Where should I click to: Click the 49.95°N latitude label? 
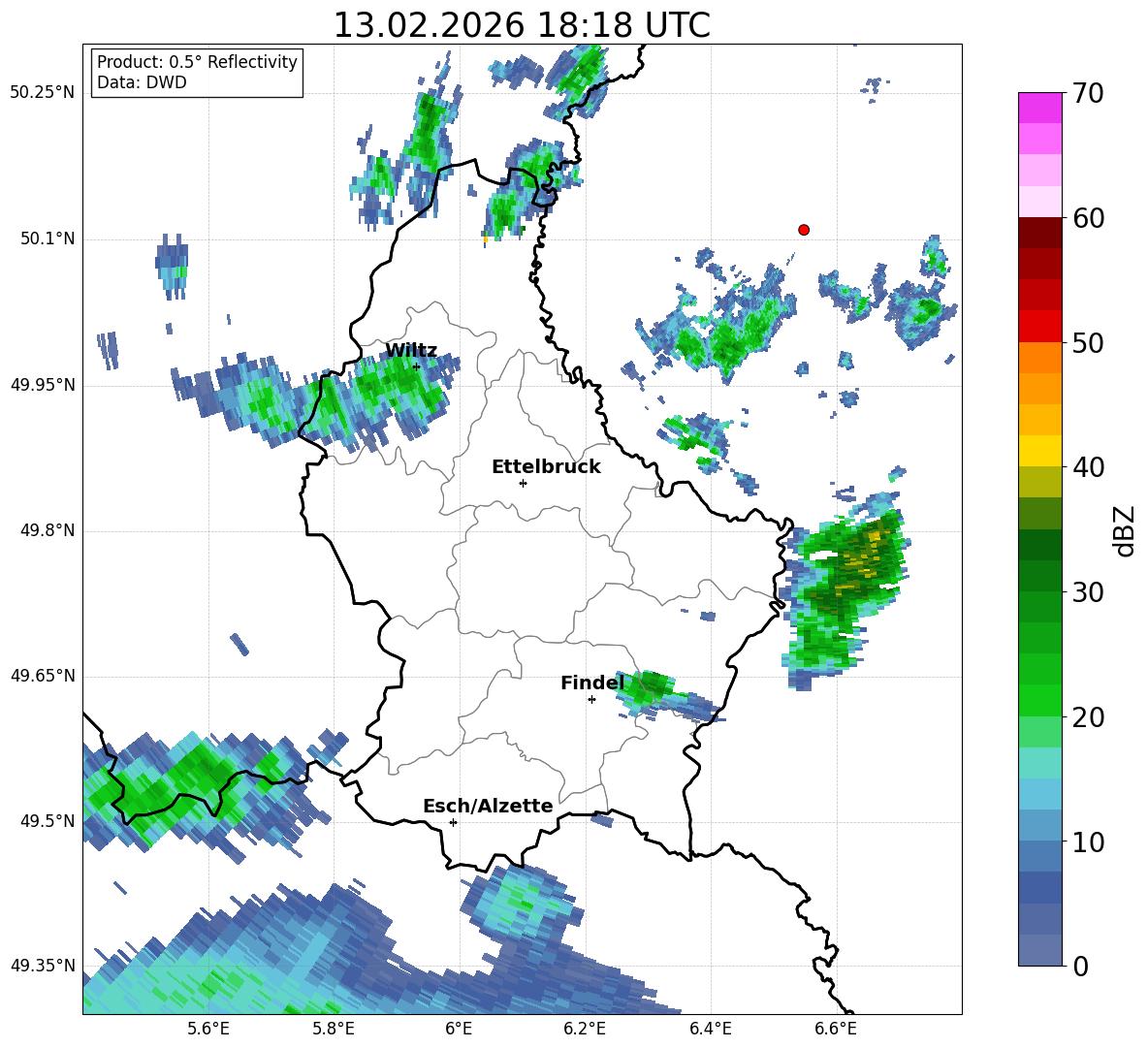(x=43, y=385)
